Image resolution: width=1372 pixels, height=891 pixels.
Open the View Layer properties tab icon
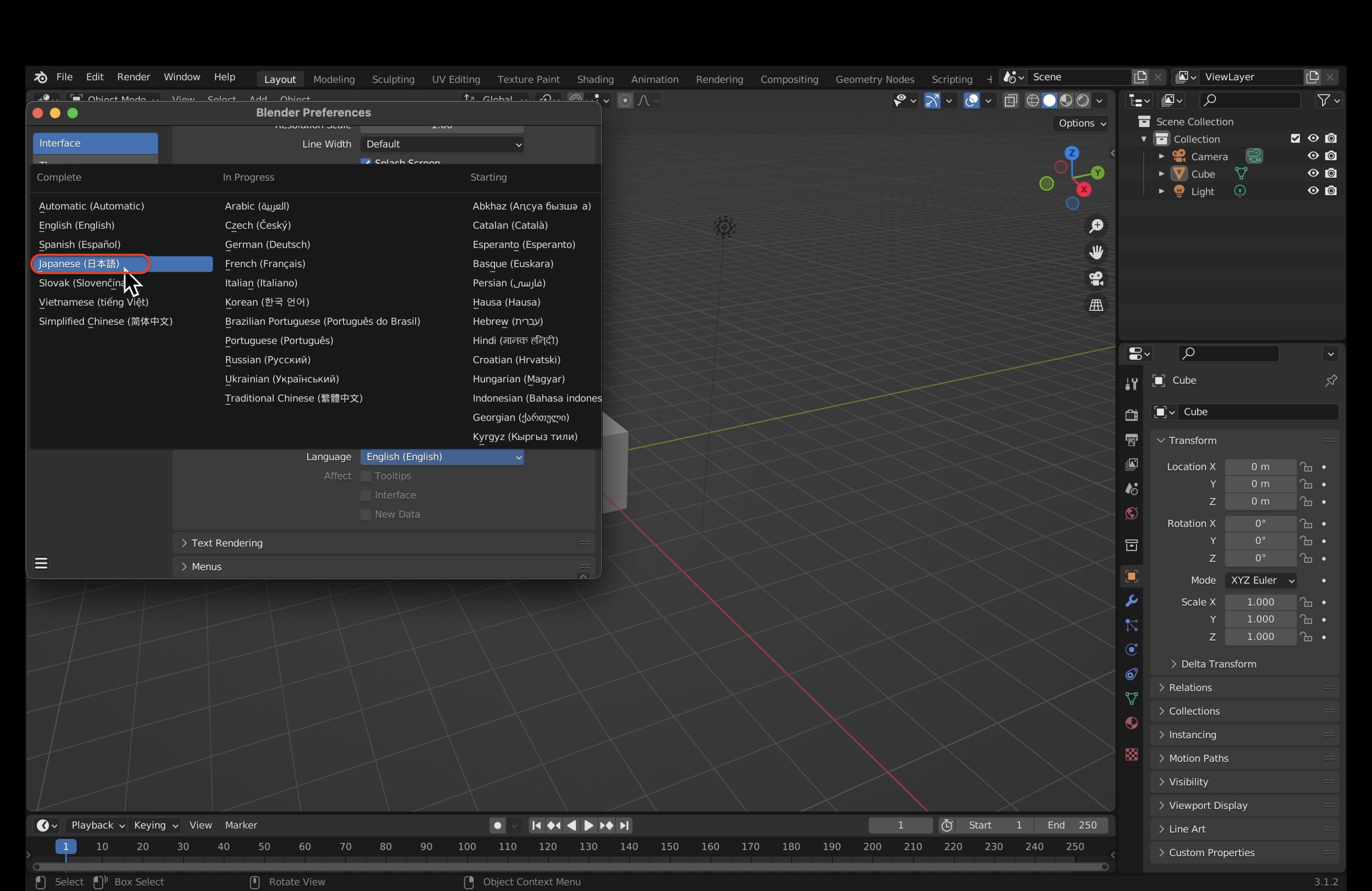pyautogui.click(x=1131, y=465)
